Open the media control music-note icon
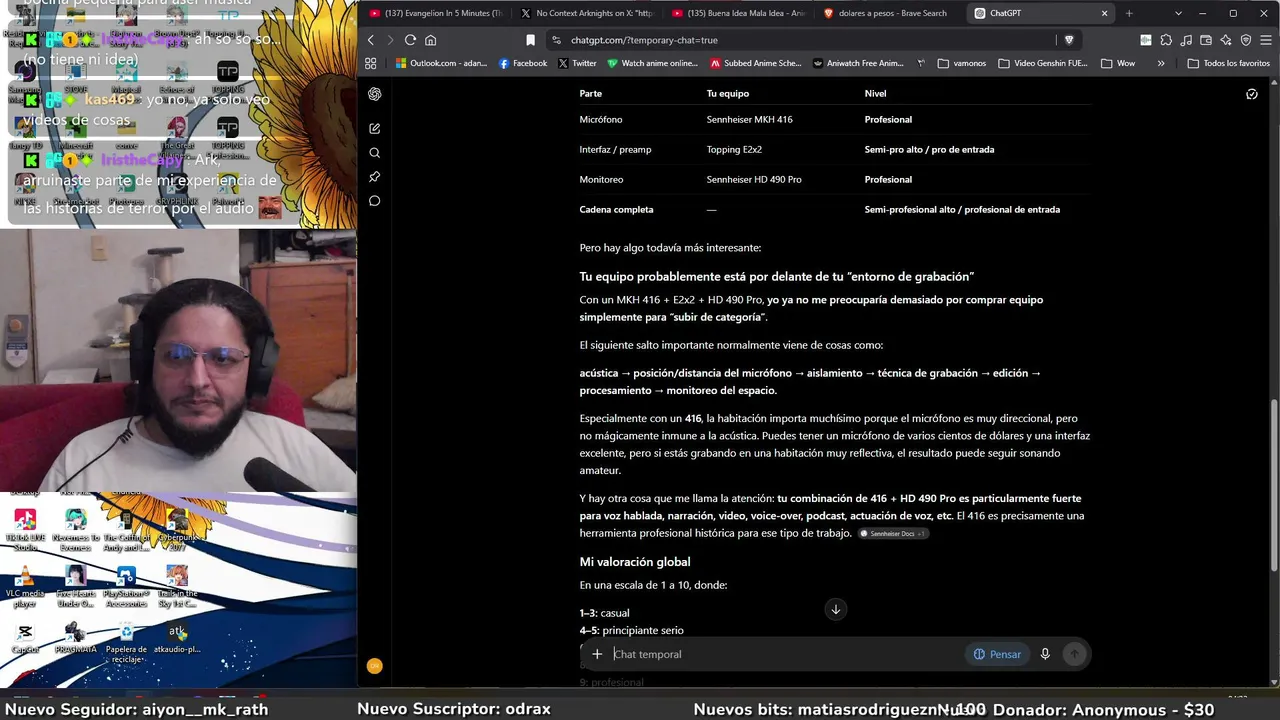The height and width of the screenshot is (720, 1280). tap(1186, 40)
